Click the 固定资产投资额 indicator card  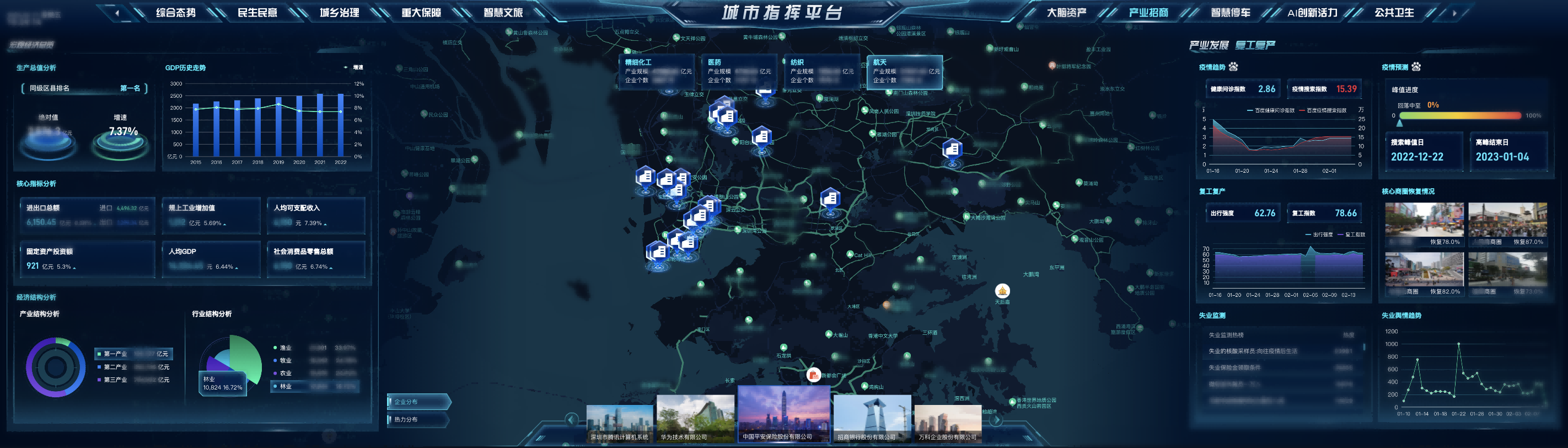pyautogui.click(x=88, y=259)
